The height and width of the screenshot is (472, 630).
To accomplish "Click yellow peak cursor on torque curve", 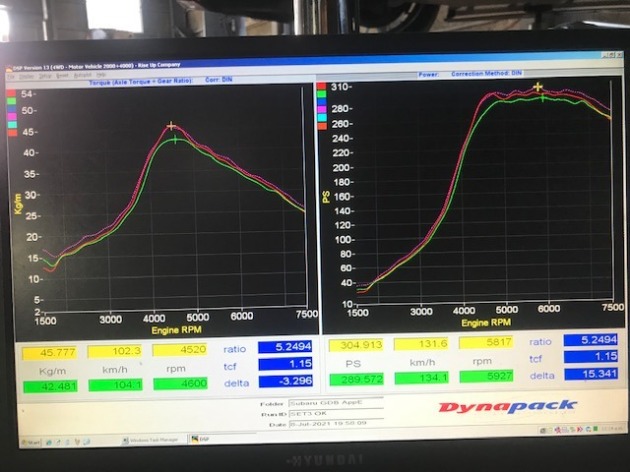I will click(172, 126).
